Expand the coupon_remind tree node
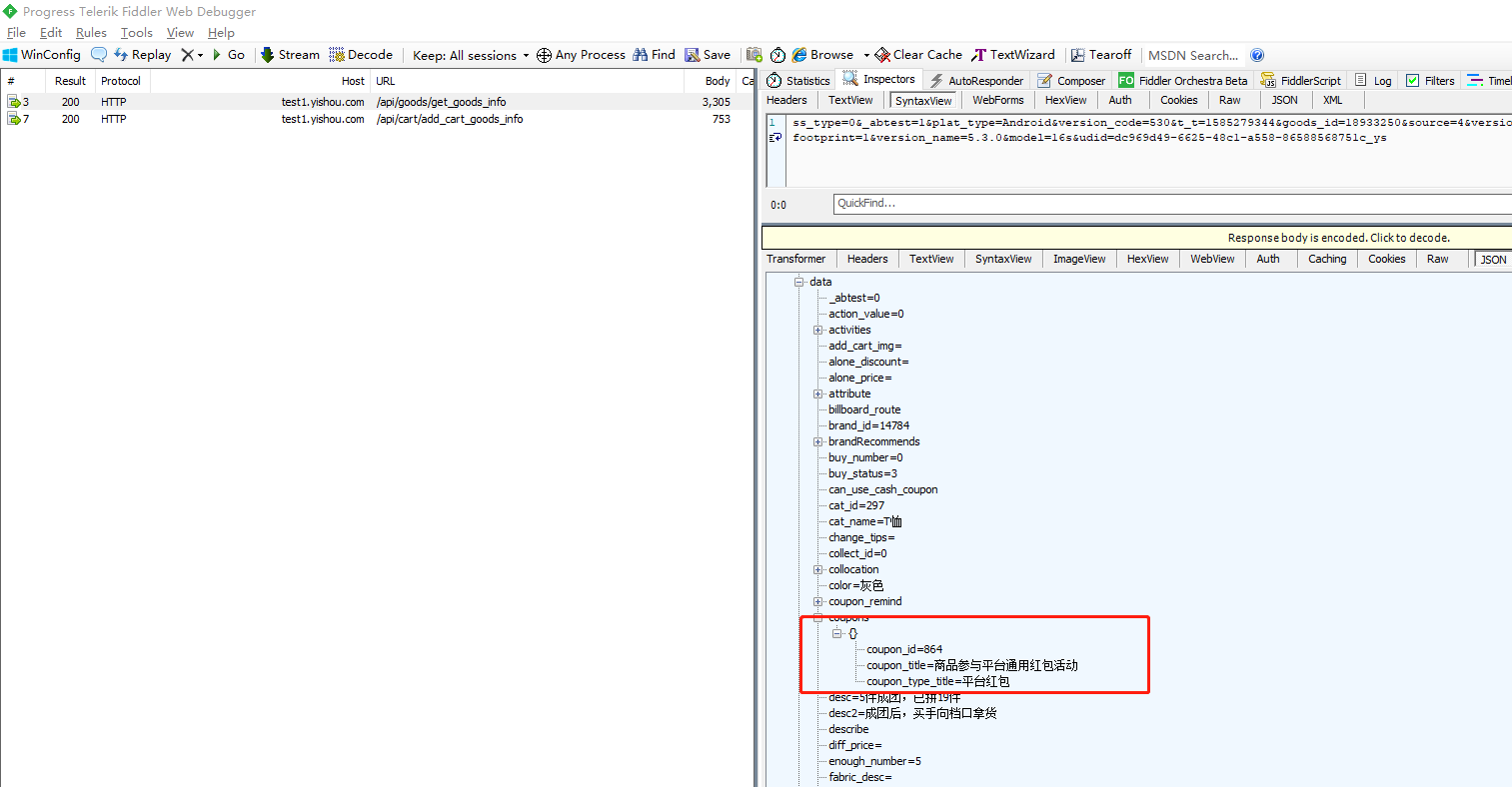Viewport: 1512px width, 787px height. 817,601
